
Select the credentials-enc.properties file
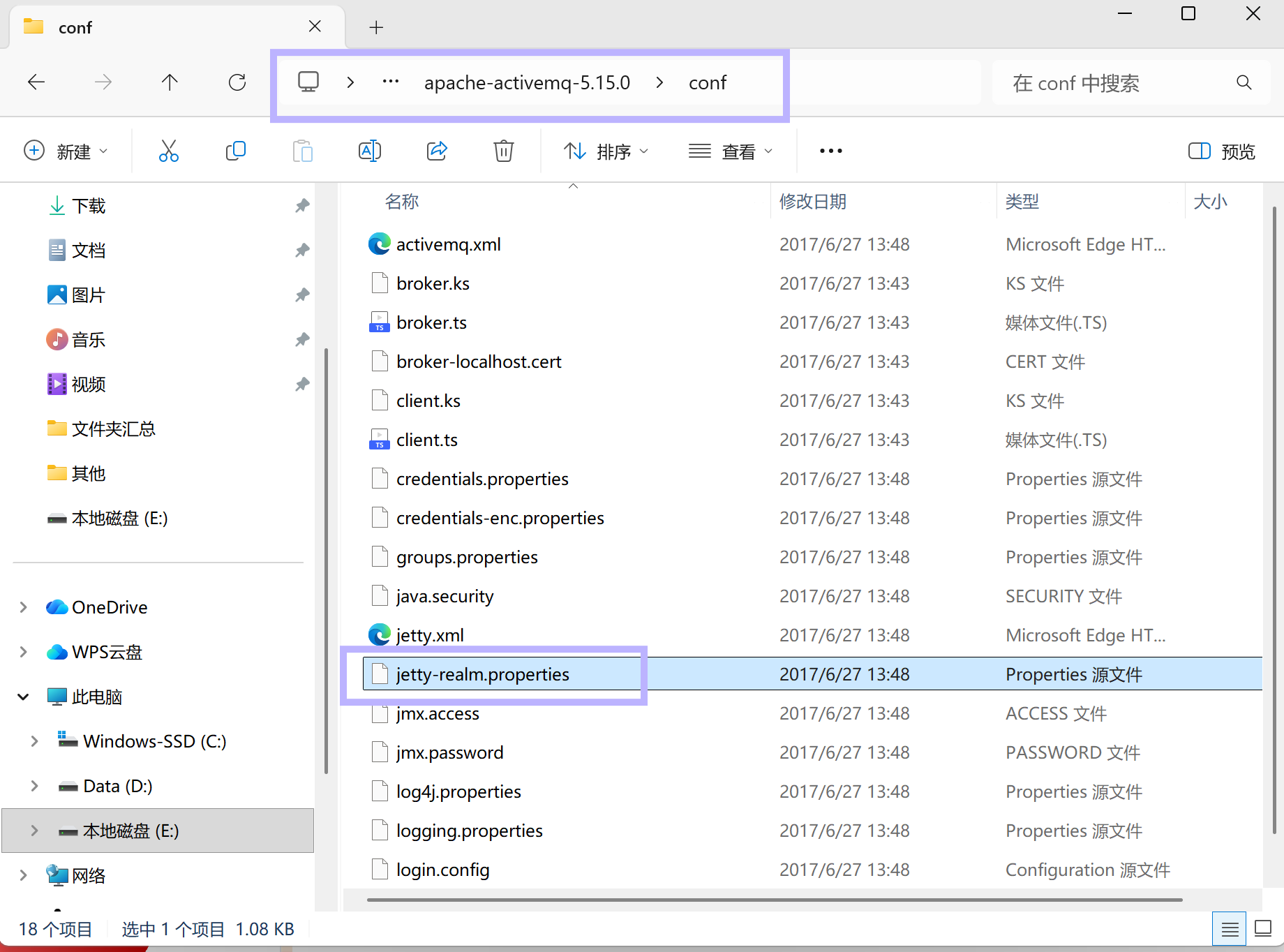[x=500, y=518]
